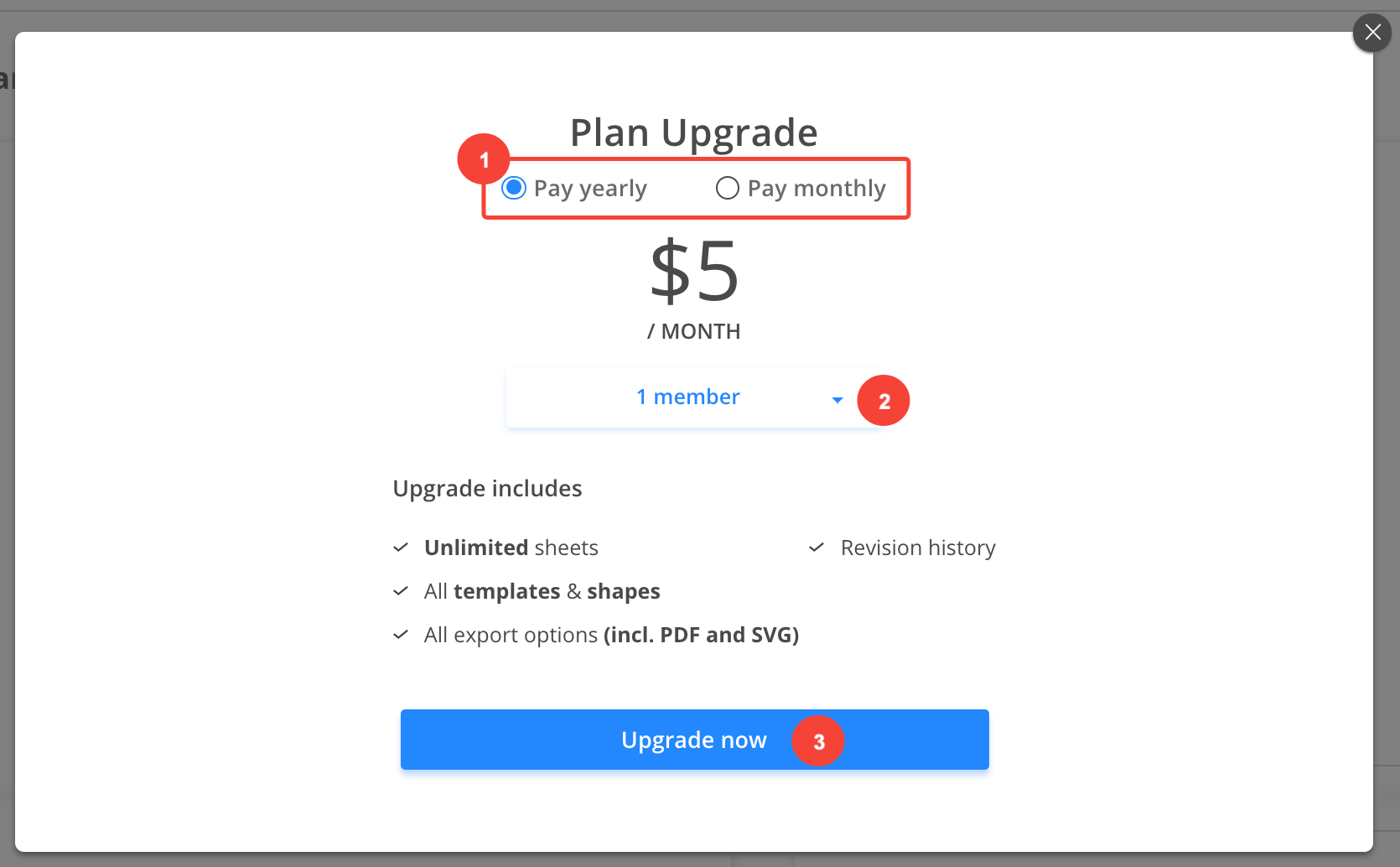Close the Plan Upgrade dialog
The height and width of the screenshot is (867, 1400).
[x=1372, y=33]
